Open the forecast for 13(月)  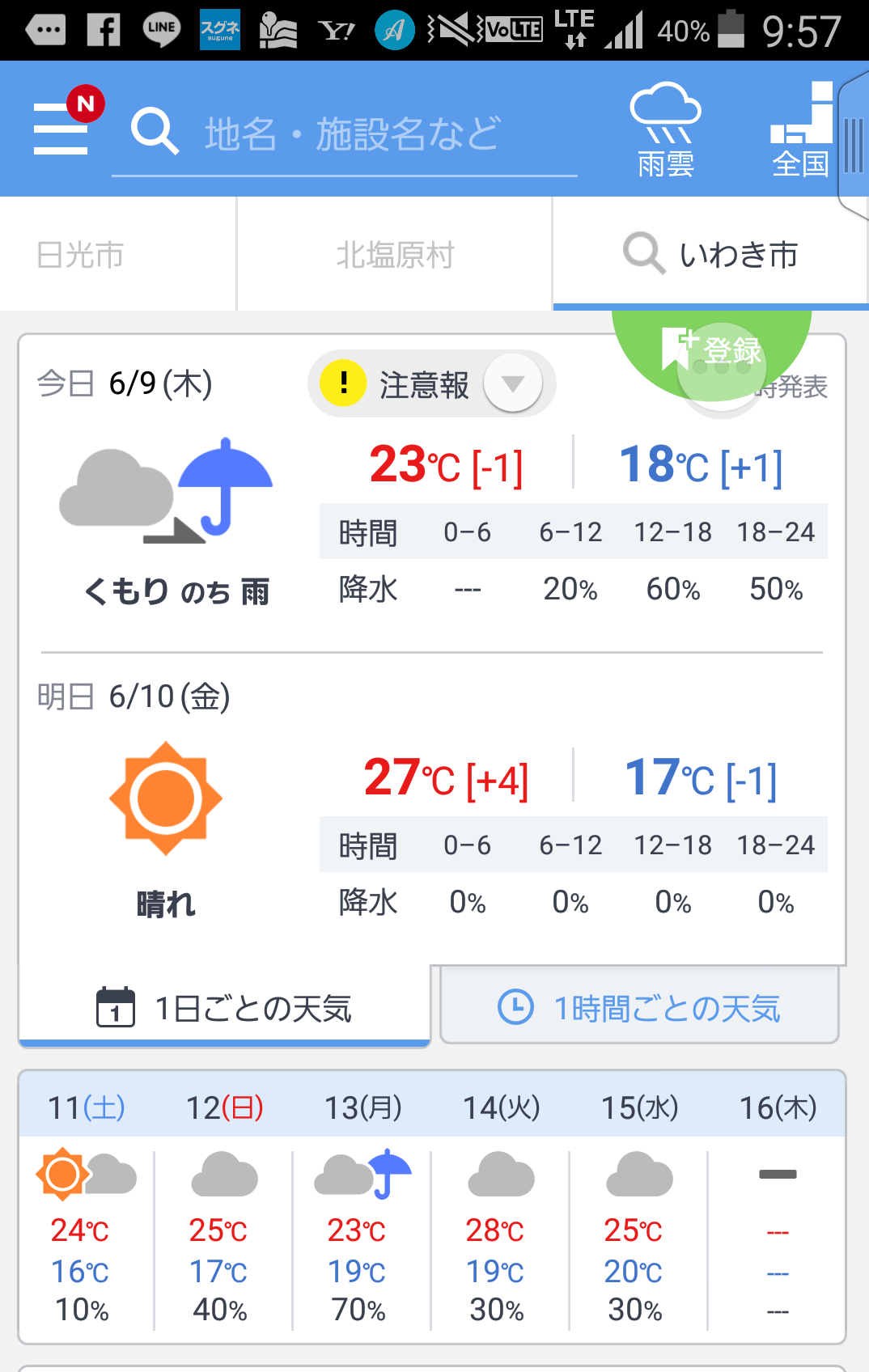pyautogui.click(x=362, y=1205)
